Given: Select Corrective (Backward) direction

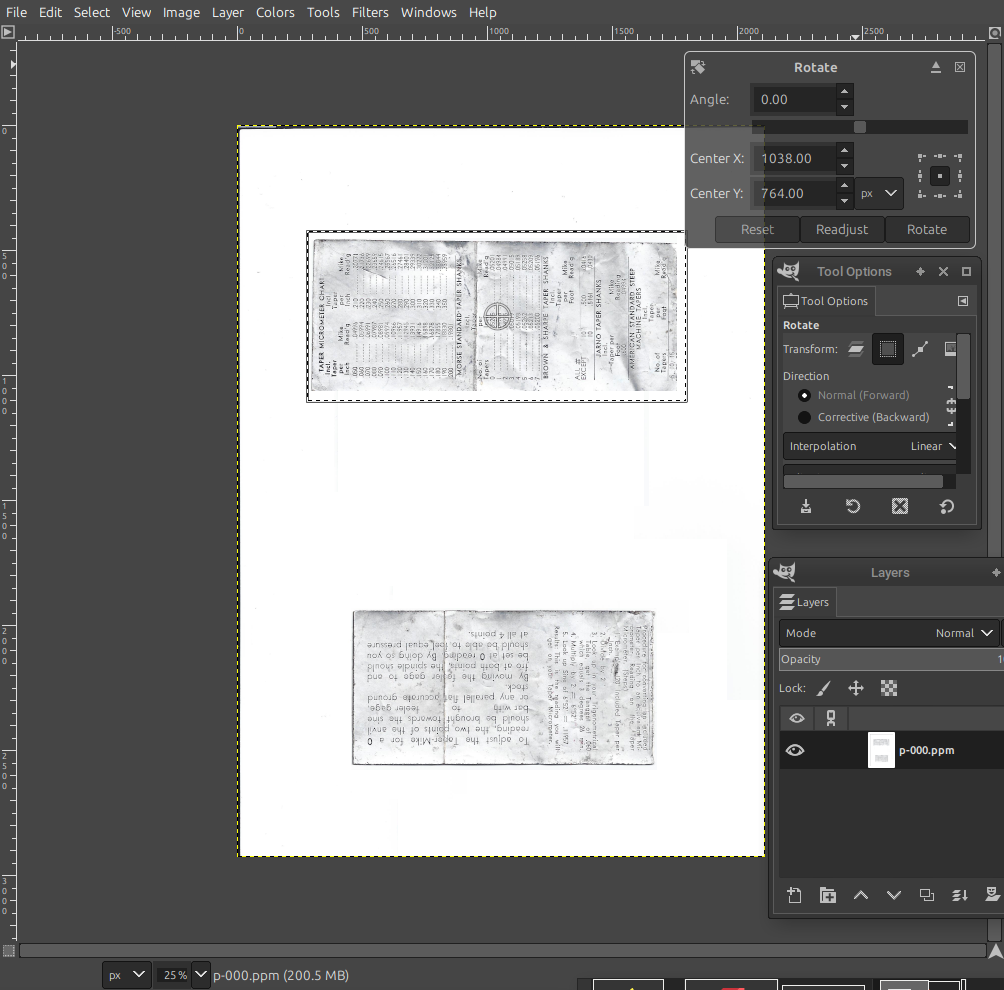Looking at the screenshot, I should [x=805, y=417].
